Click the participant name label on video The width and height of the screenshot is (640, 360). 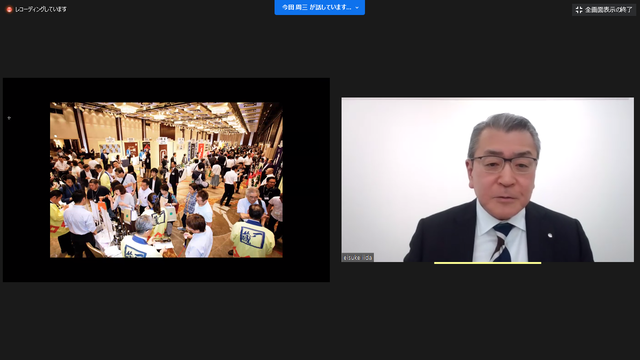[358, 258]
